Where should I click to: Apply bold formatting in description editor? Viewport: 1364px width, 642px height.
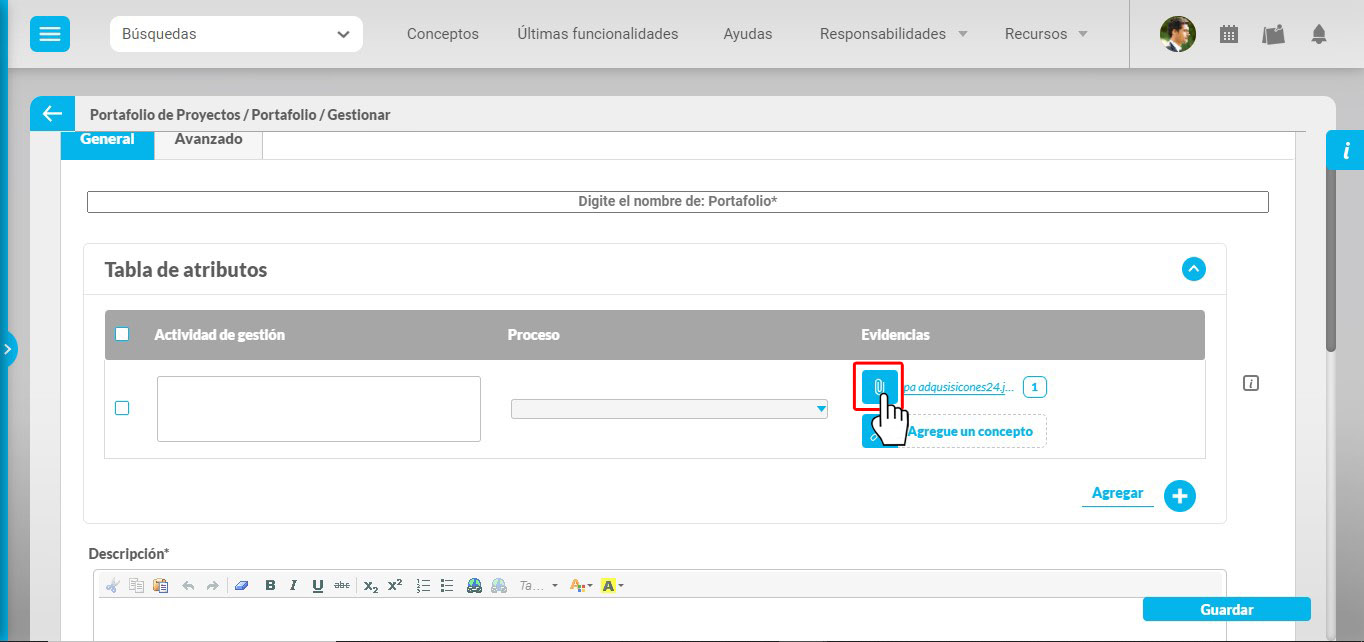tap(270, 586)
